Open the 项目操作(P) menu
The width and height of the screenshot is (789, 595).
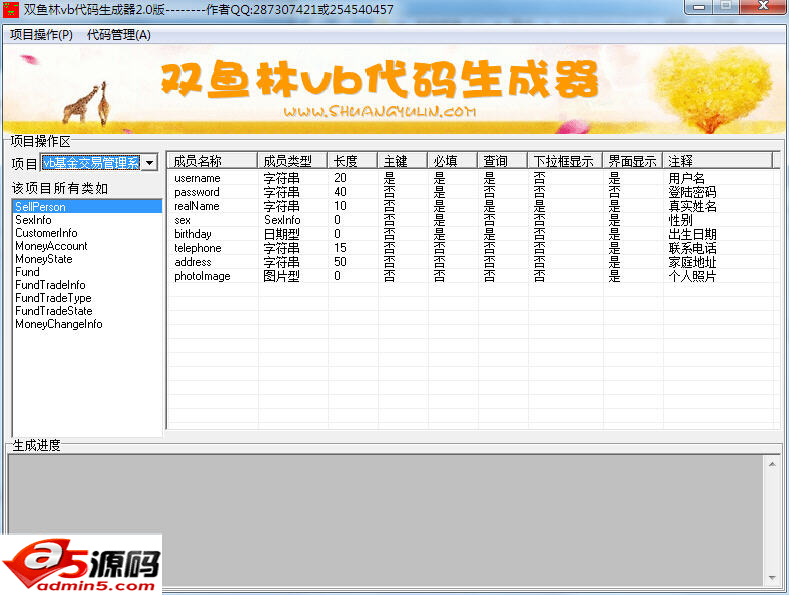point(41,35)
